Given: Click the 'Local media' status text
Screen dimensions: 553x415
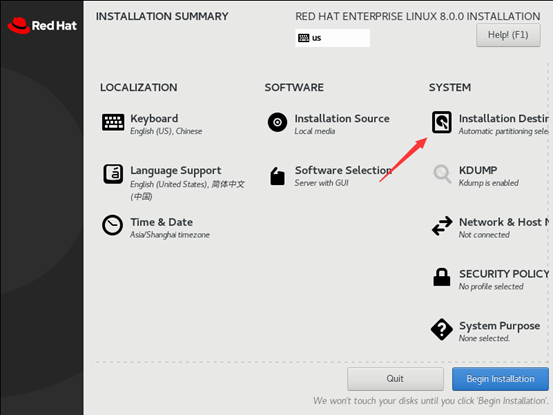Looking at the screenshot, I should tap(315, 131).
